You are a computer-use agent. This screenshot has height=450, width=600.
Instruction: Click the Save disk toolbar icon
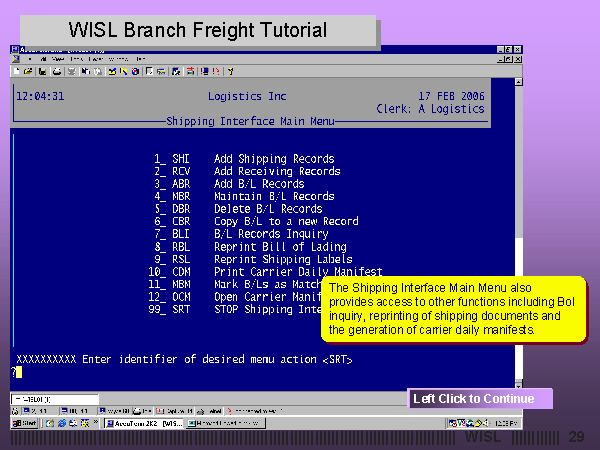41,72
